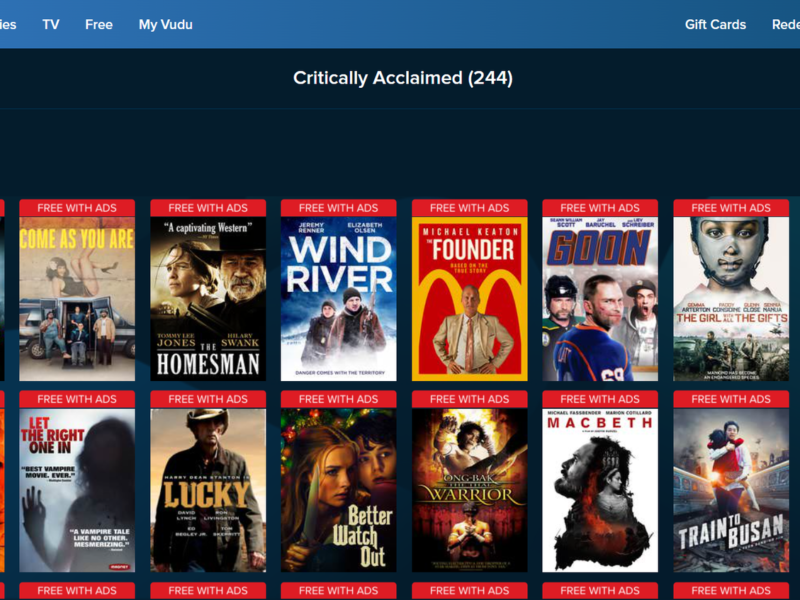Choose The Founder movie poster
Image resolution: width=800 pixels, height=600 pixels.
(469, 299)
